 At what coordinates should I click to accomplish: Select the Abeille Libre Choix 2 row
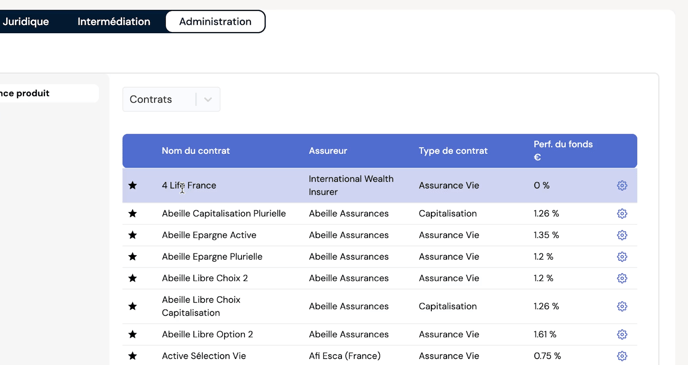pyautogui.click(x=380, y=278)
